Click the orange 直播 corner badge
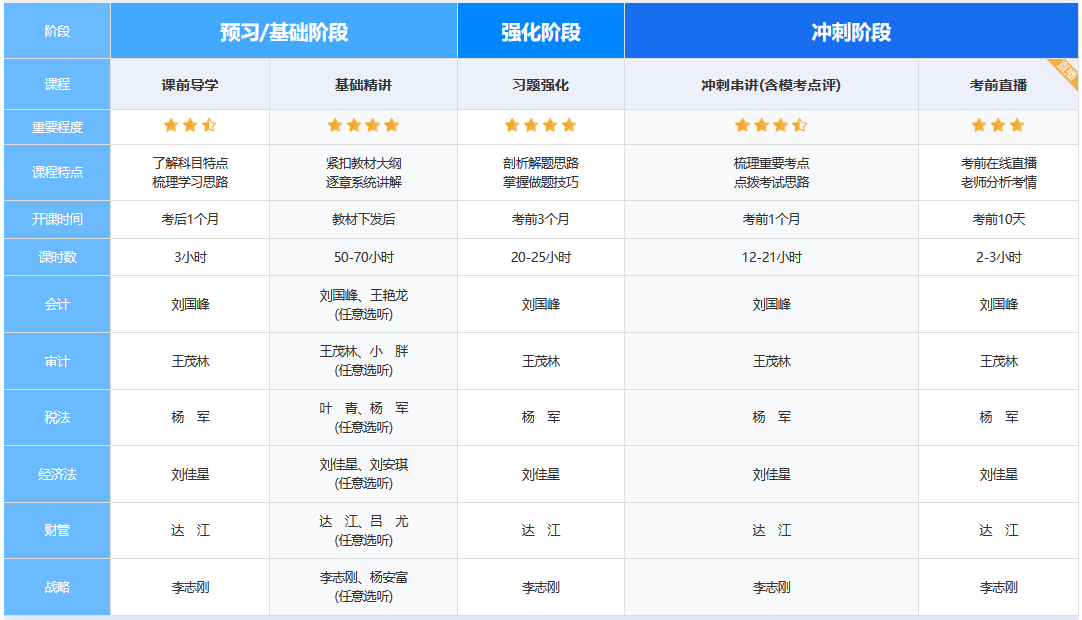 click(x=1066, y=71)
